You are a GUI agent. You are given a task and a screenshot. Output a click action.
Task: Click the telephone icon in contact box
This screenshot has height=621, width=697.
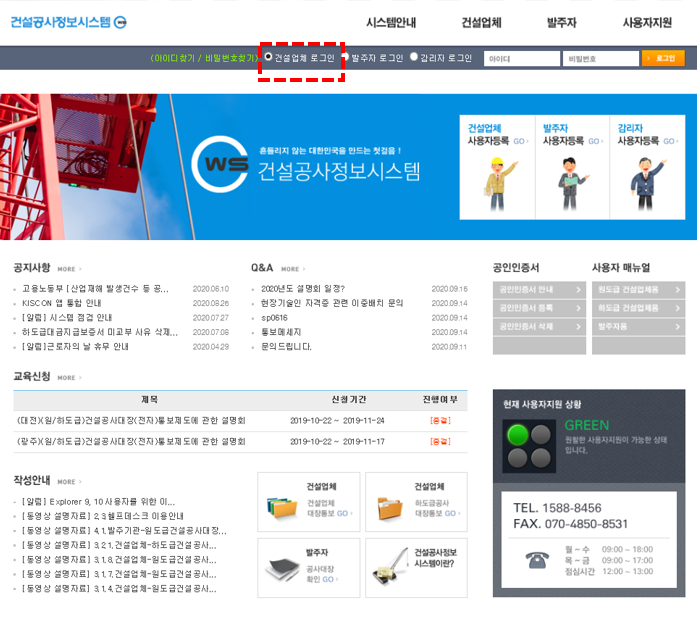(537, 560)
